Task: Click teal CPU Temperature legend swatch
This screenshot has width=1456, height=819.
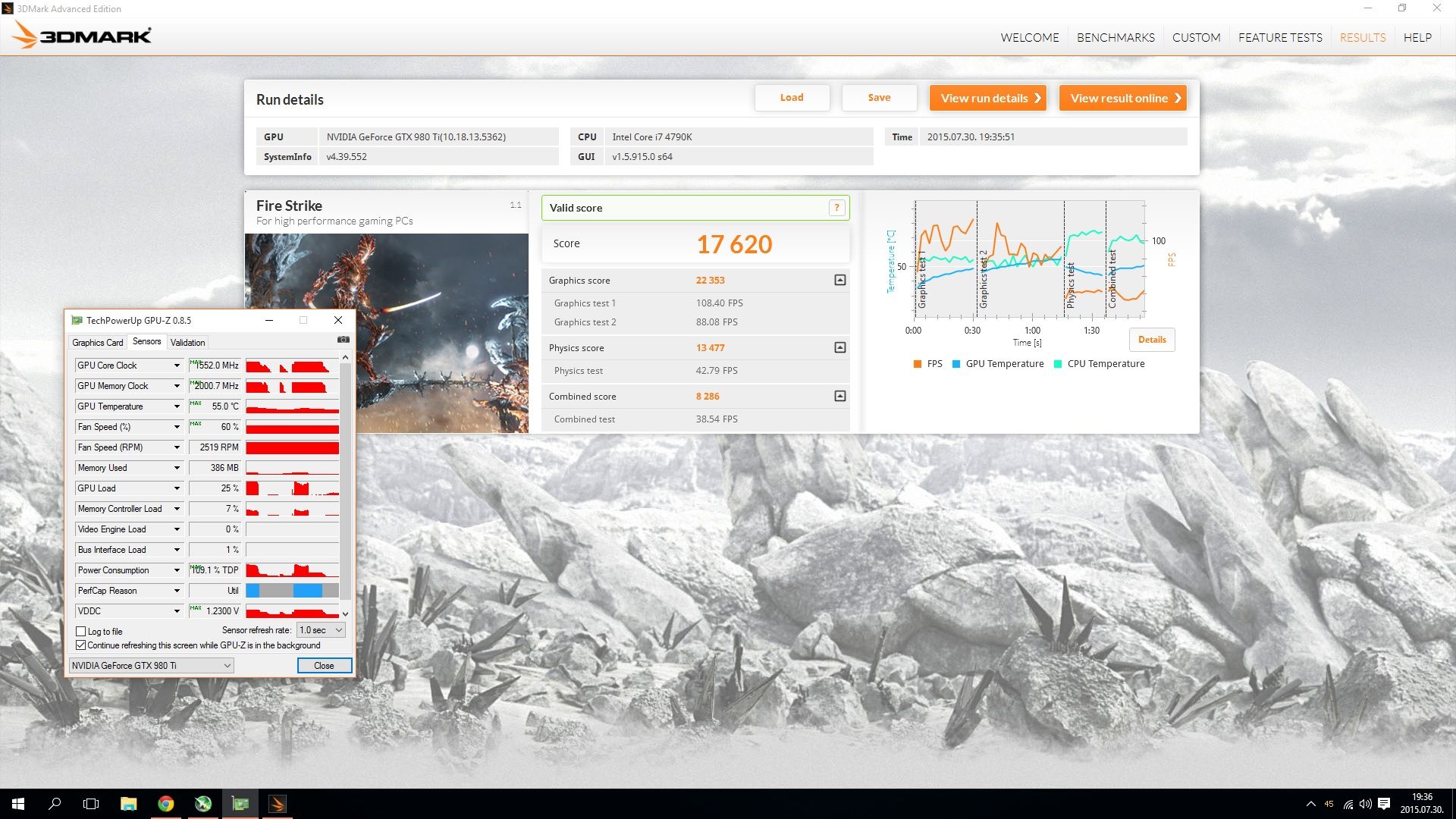Action: pyautogui.click(x=1058, y=364)
